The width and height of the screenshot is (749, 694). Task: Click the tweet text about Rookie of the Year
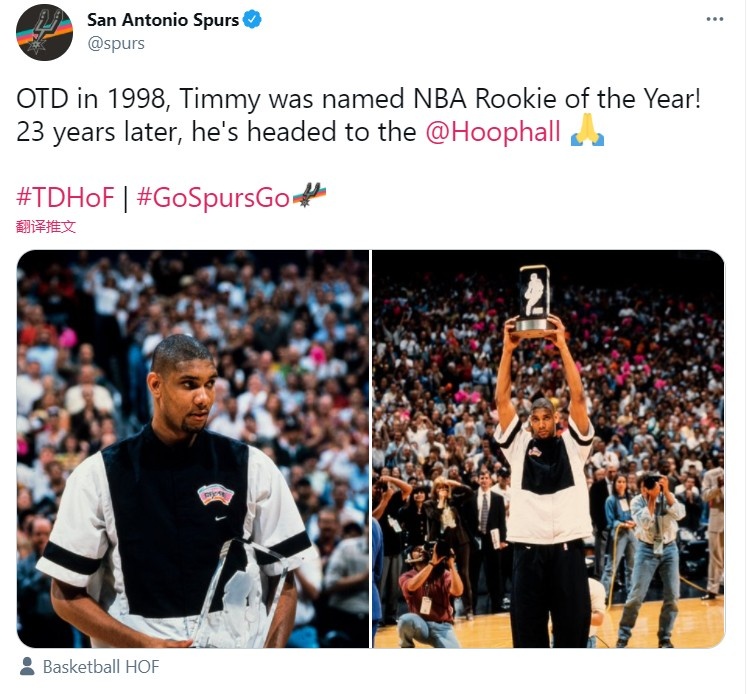pos(359,115)
